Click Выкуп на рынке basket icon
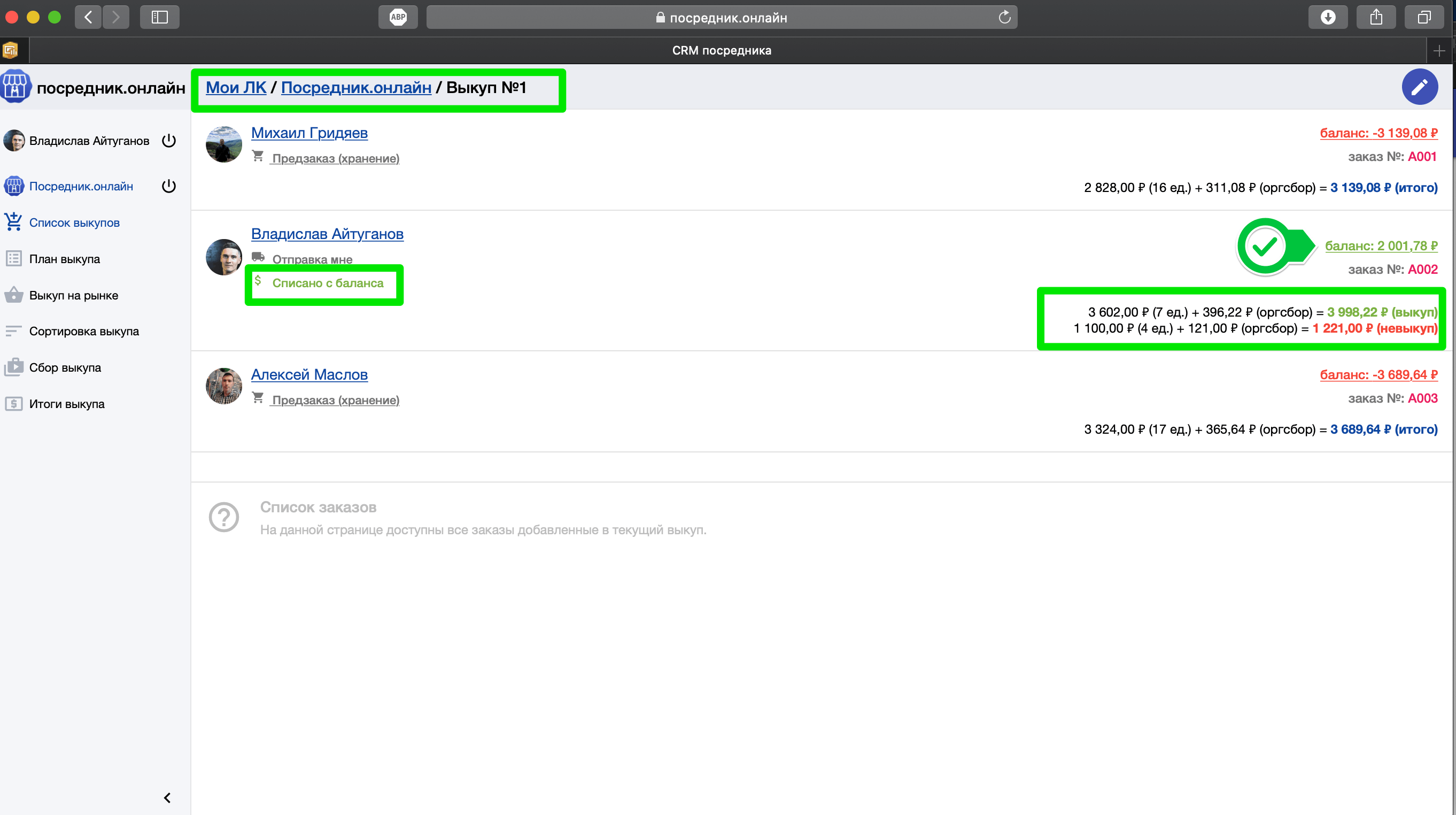Image resolution: width=1456 pixels, height=815 pixels. 13,295
